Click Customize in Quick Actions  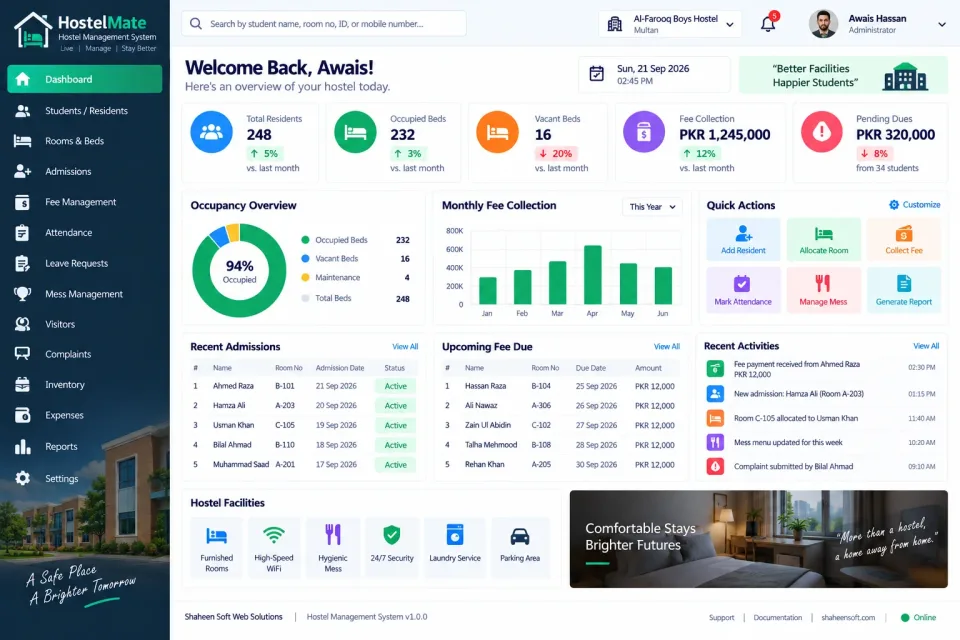click(x=915, y=205)
